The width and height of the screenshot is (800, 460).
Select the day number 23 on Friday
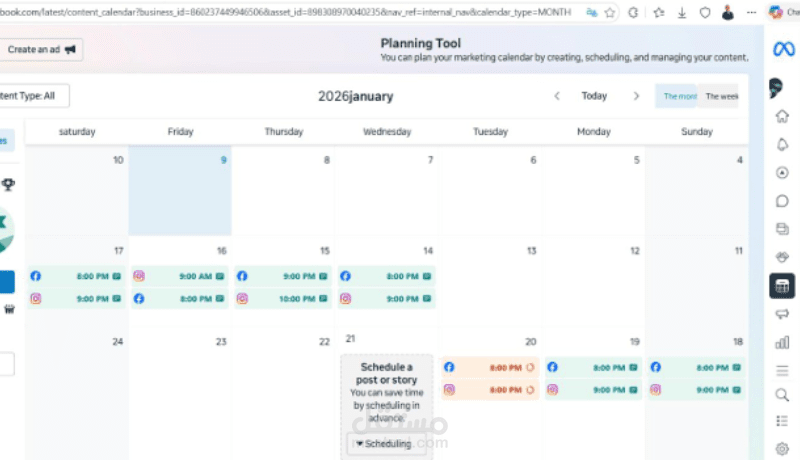pyautogui.click(x=221, y=342)
